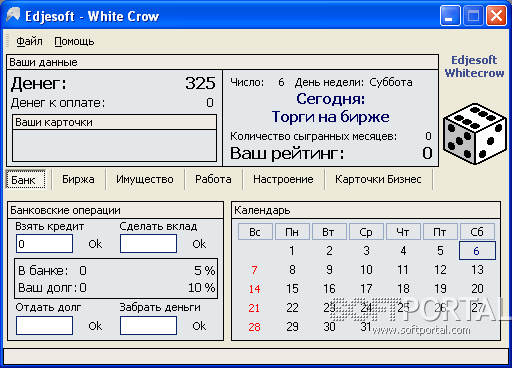
Task: Switch to the Банк tab
Action: click(26, 180)
